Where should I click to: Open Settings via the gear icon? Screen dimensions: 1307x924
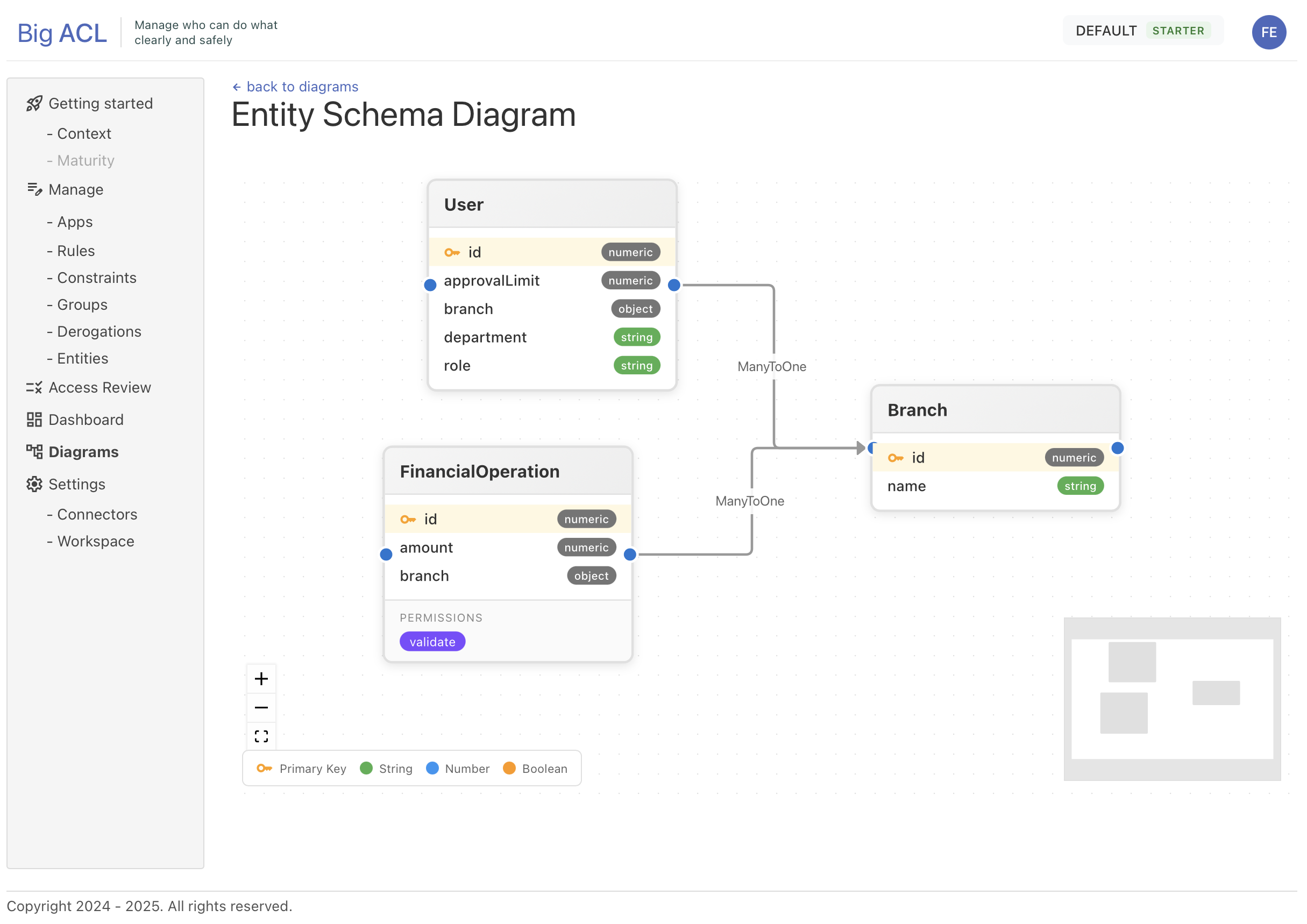click(x=34, y=484)
